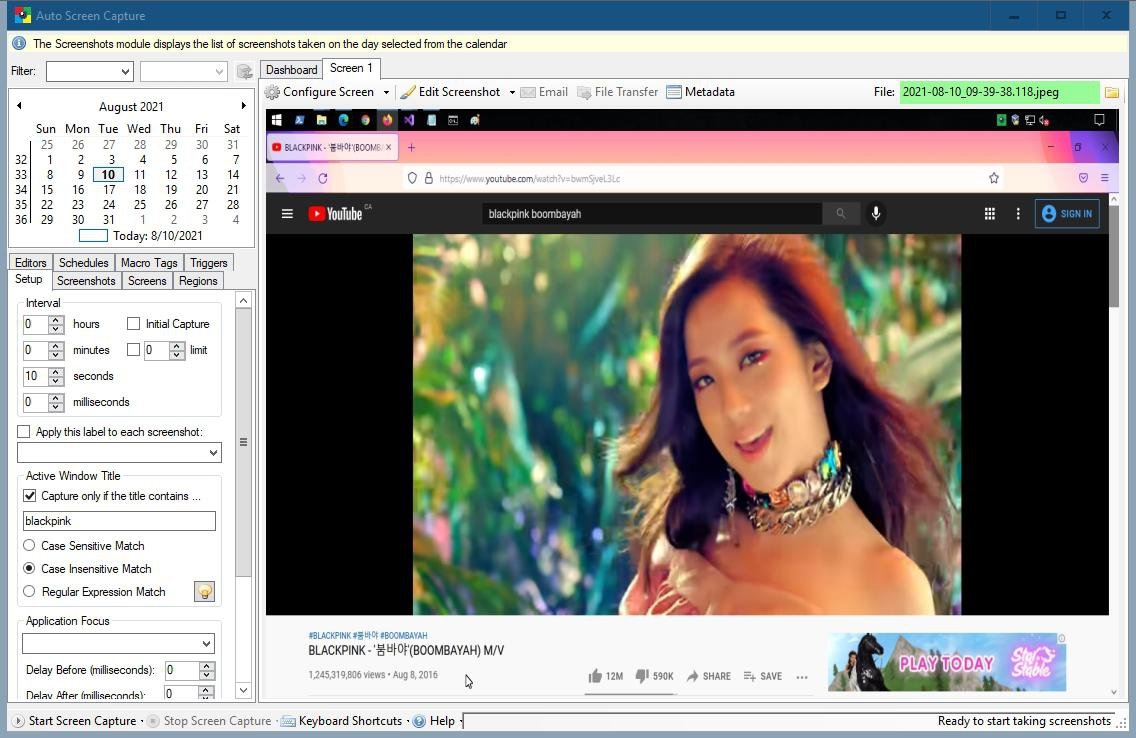This screenshot has width=1136, height=738.
Task: Open the first Filter dropdown
Action: (90, 71)
